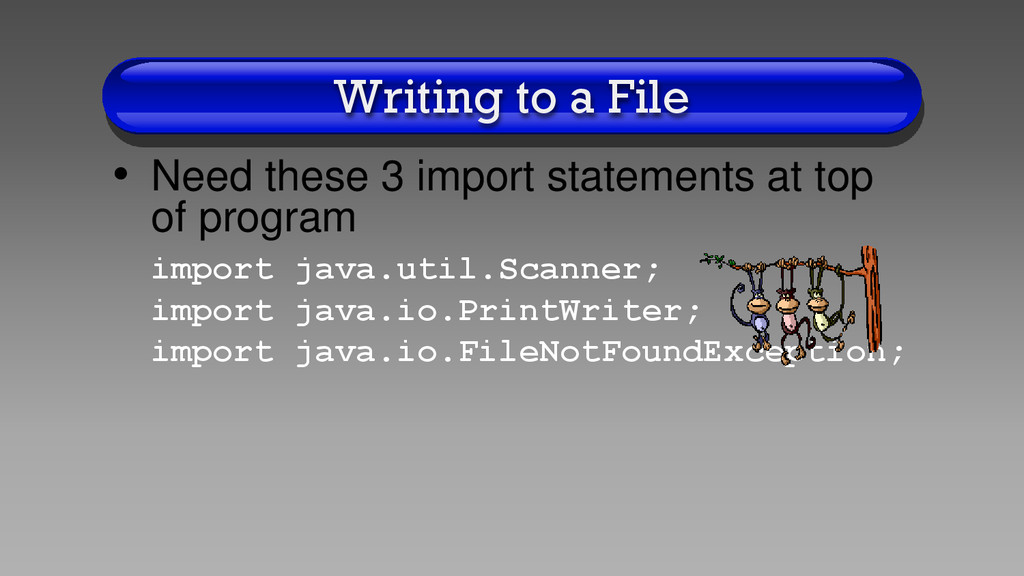1024x576 pixels.
Task: Click the blue monkey hanging from branch
Action: pos(751,304)
